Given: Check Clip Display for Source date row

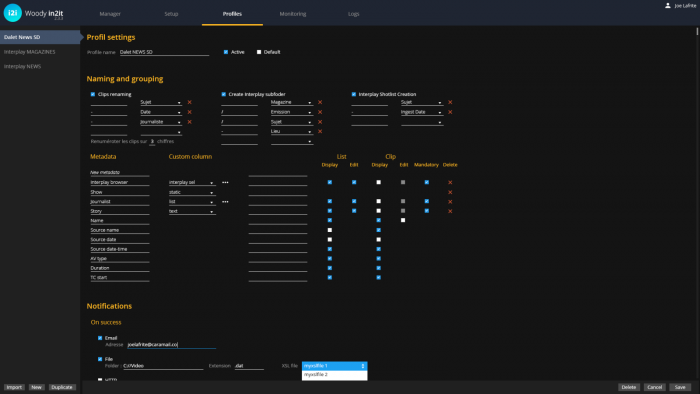Looking at the screenshot, I should (379, 240).
